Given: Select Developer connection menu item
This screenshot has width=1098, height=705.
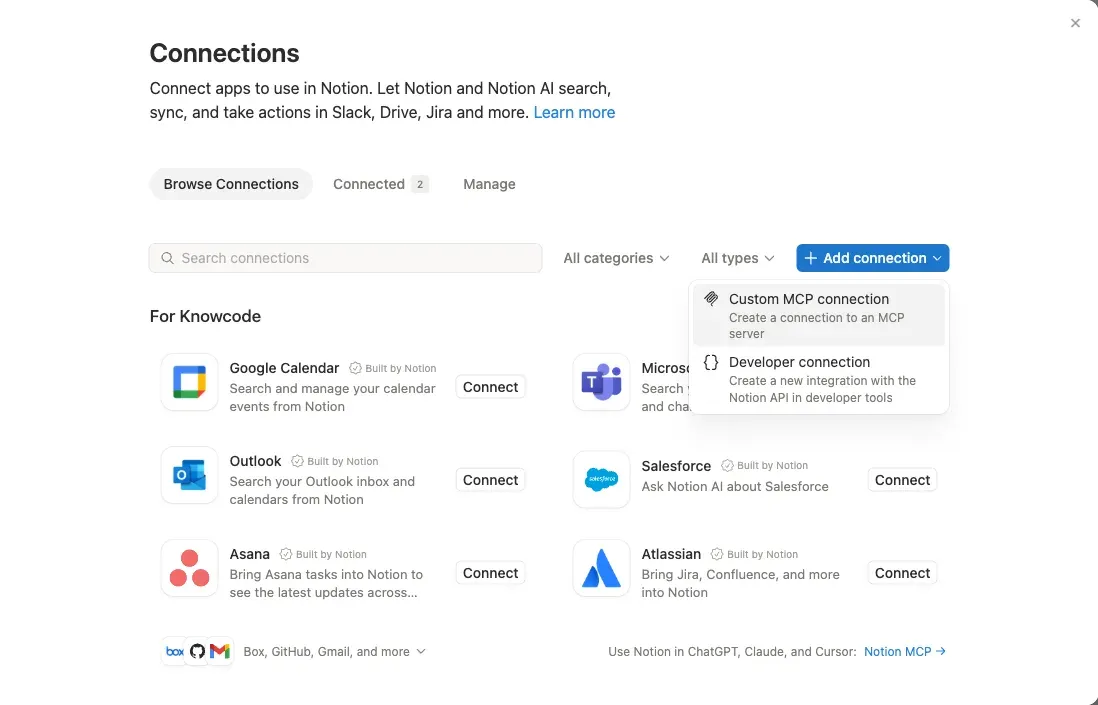Looking at the screenshot, I should [819, 379].
